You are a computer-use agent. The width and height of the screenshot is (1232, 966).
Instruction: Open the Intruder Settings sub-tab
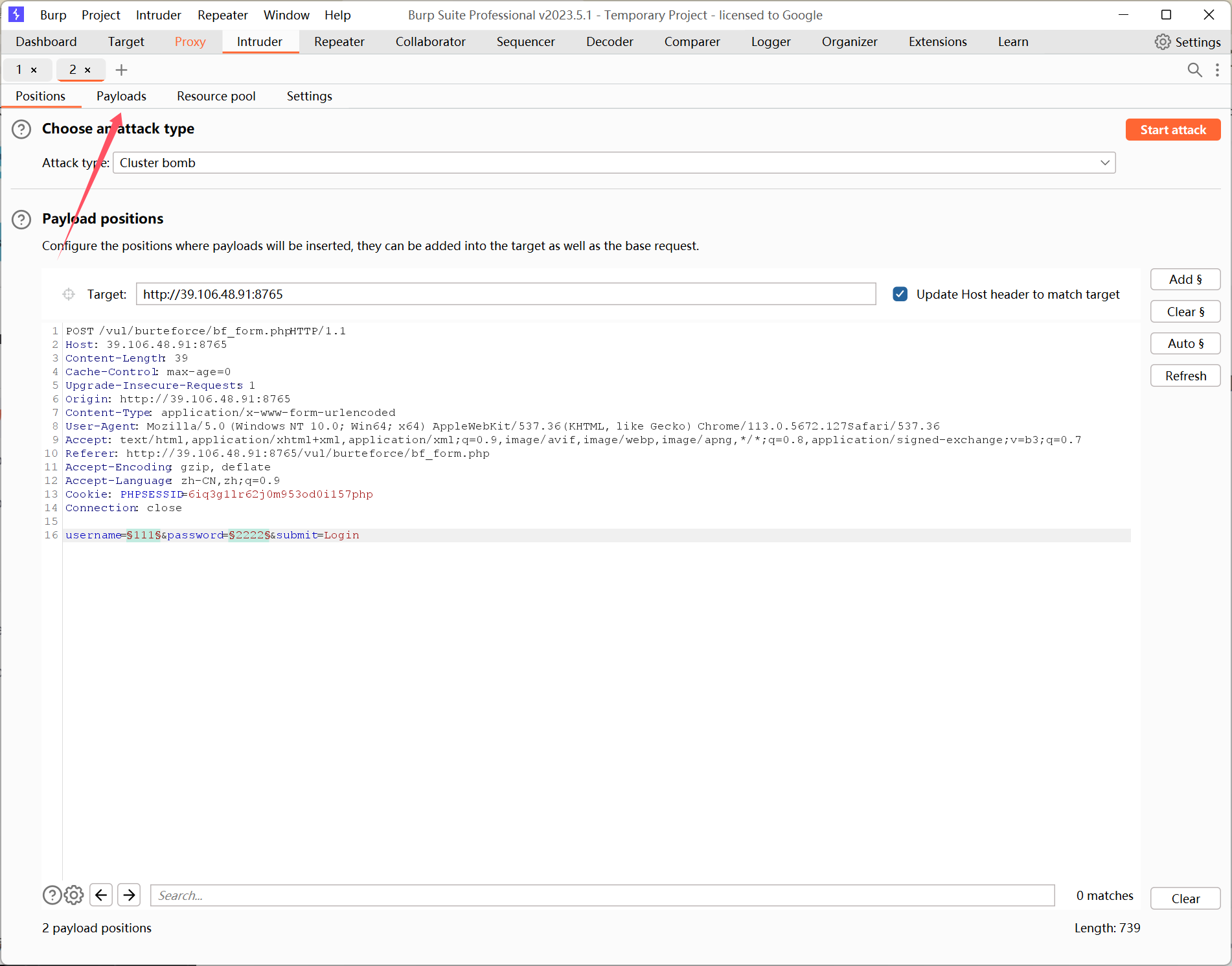pyautogui.click(x=310, y=97)
